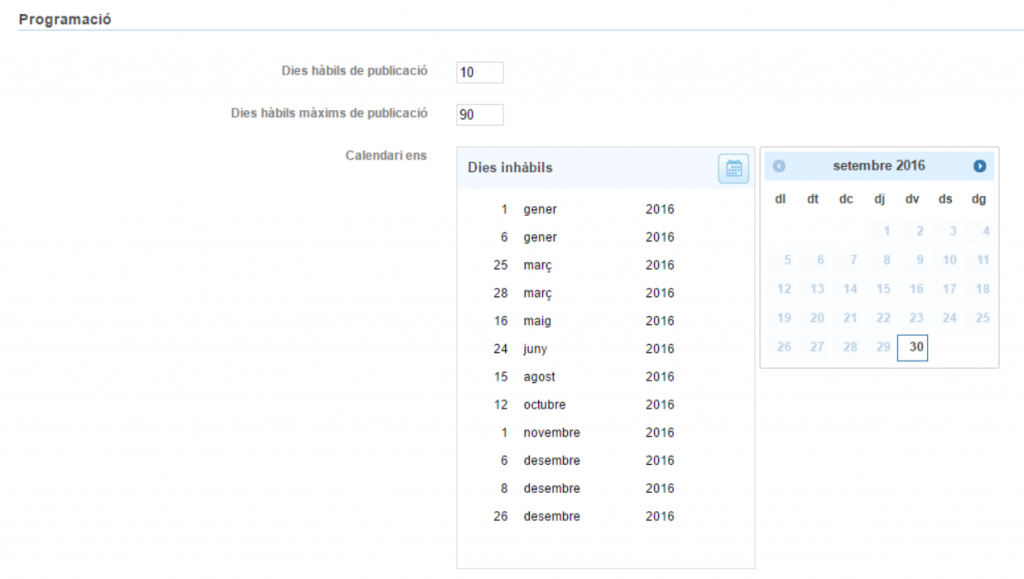Select the 12 octubre 2016 entry
The image size is (1024, 579).
point(585,406)
